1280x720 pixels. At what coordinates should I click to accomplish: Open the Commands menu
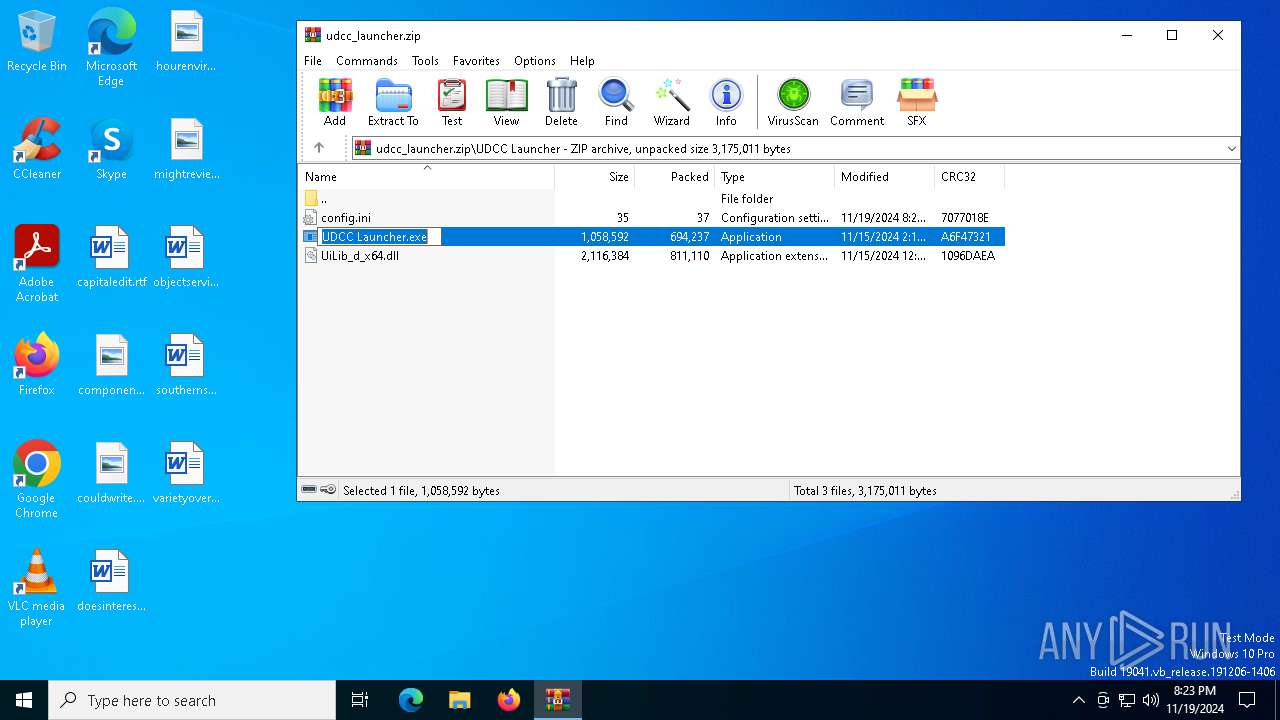(367, 61)
